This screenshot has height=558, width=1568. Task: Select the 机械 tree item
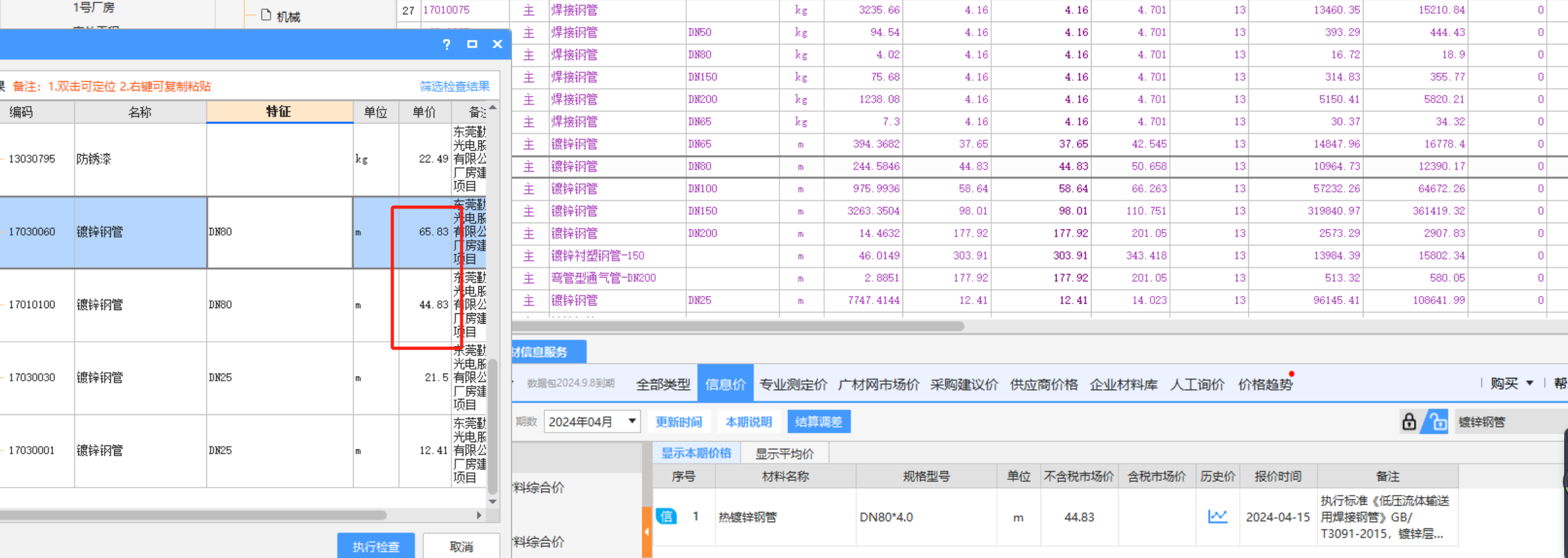point(288,16)
